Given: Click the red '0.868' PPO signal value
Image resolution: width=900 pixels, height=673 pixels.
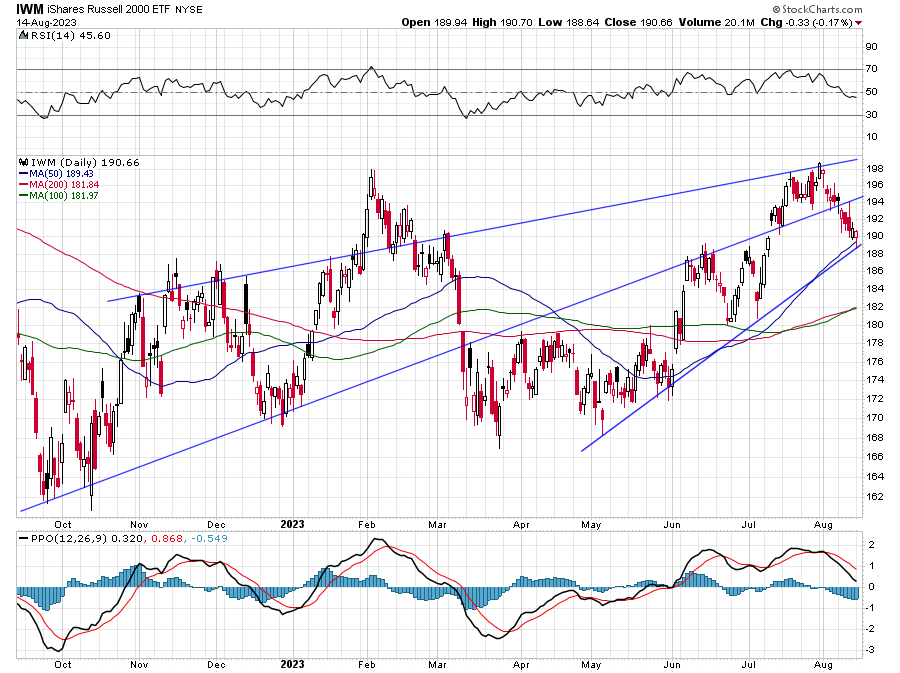Looking at the screenshot, I should coord(167,539).
